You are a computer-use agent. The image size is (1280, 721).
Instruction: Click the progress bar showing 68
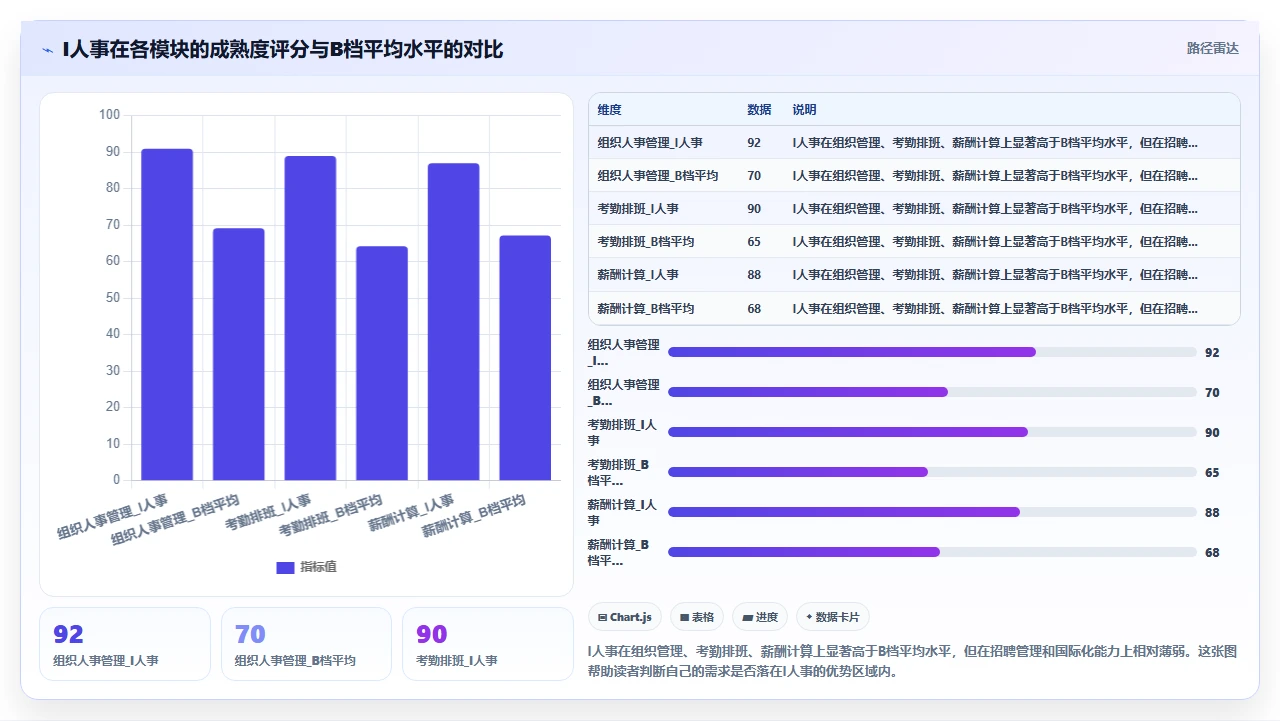[x=932, y=552]
